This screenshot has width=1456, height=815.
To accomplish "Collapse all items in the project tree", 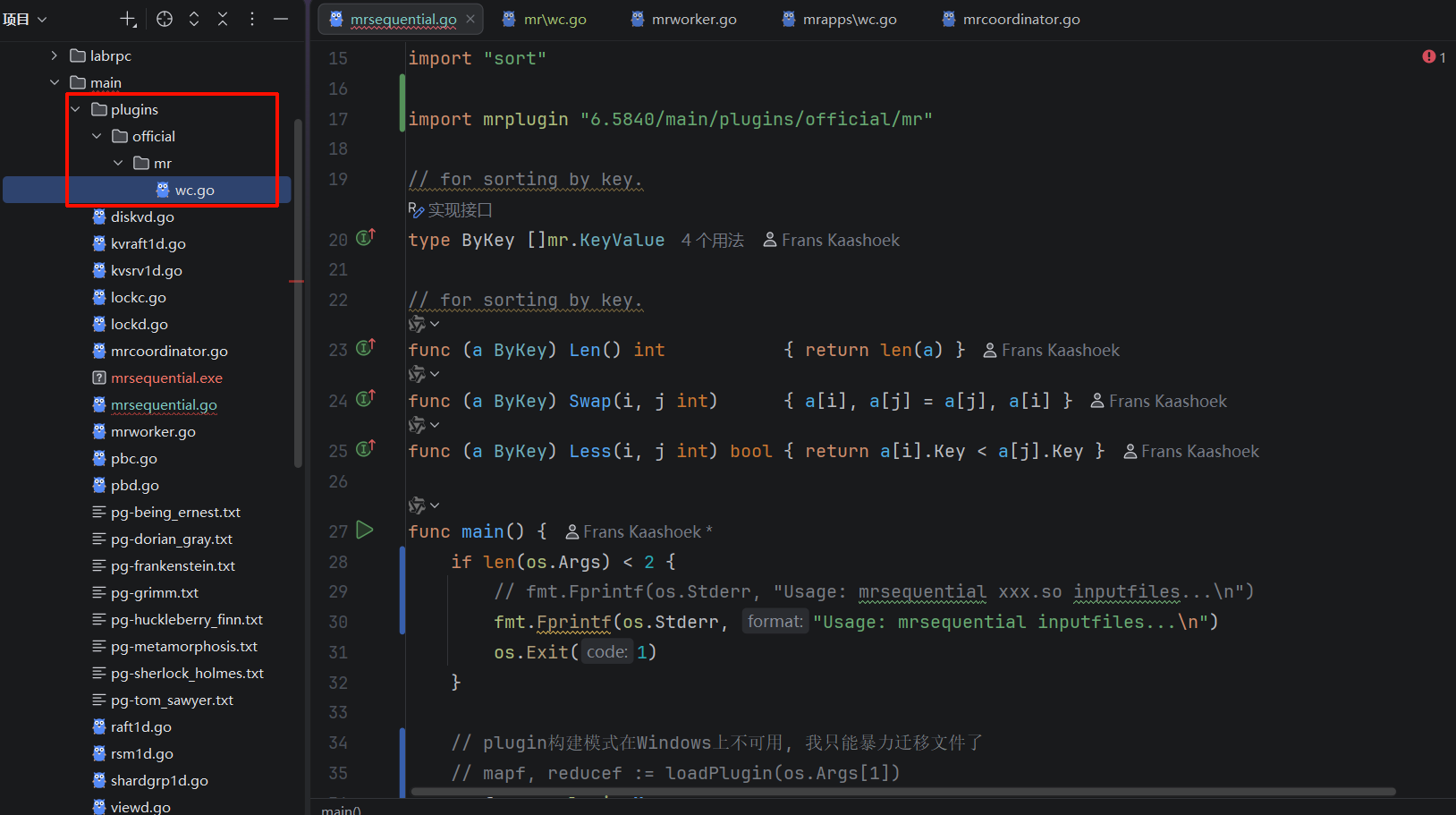I will tap(223, 19).
